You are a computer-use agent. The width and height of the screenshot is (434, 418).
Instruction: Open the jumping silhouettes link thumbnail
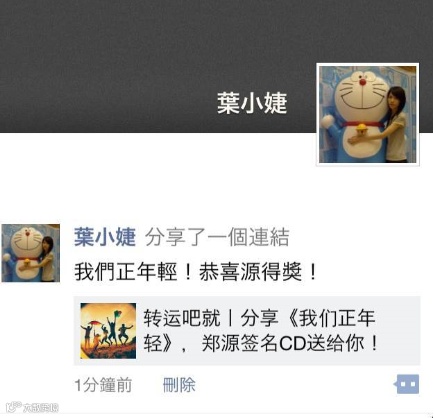pyautogui.click(x=108, y=331)
